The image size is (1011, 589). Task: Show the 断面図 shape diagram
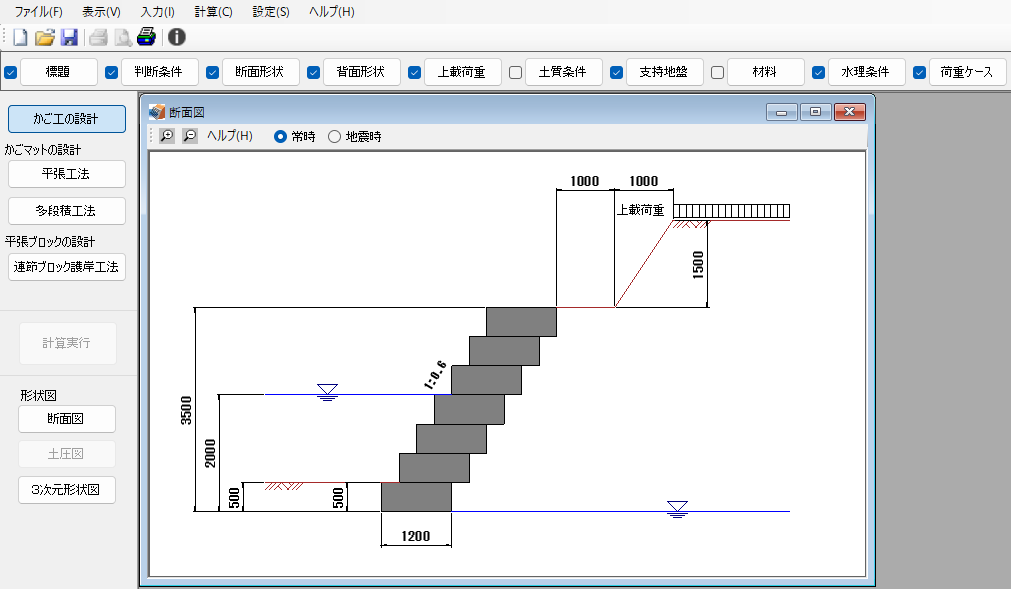[67, 419]
